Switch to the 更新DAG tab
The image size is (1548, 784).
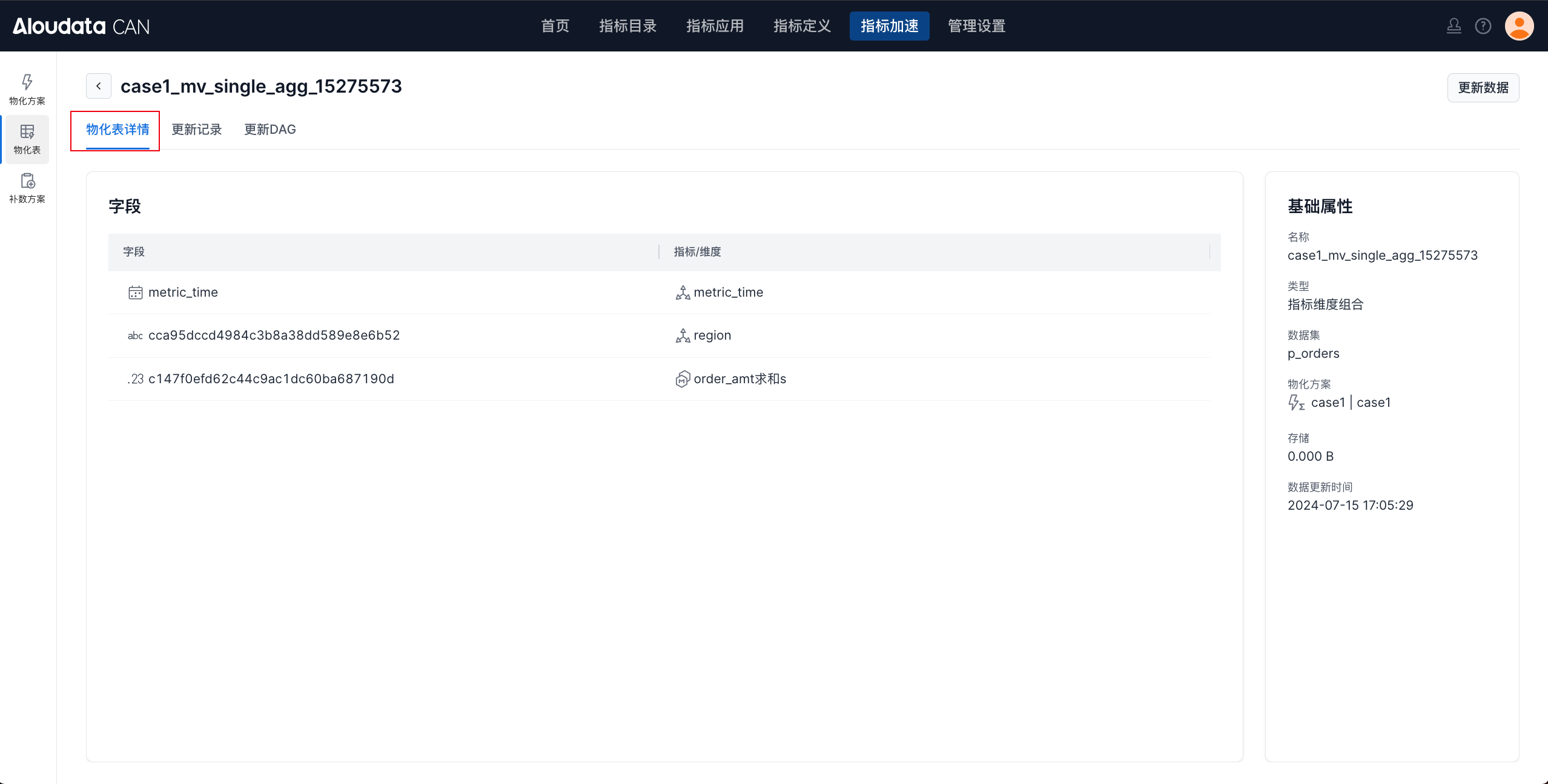tap(270, 130)
